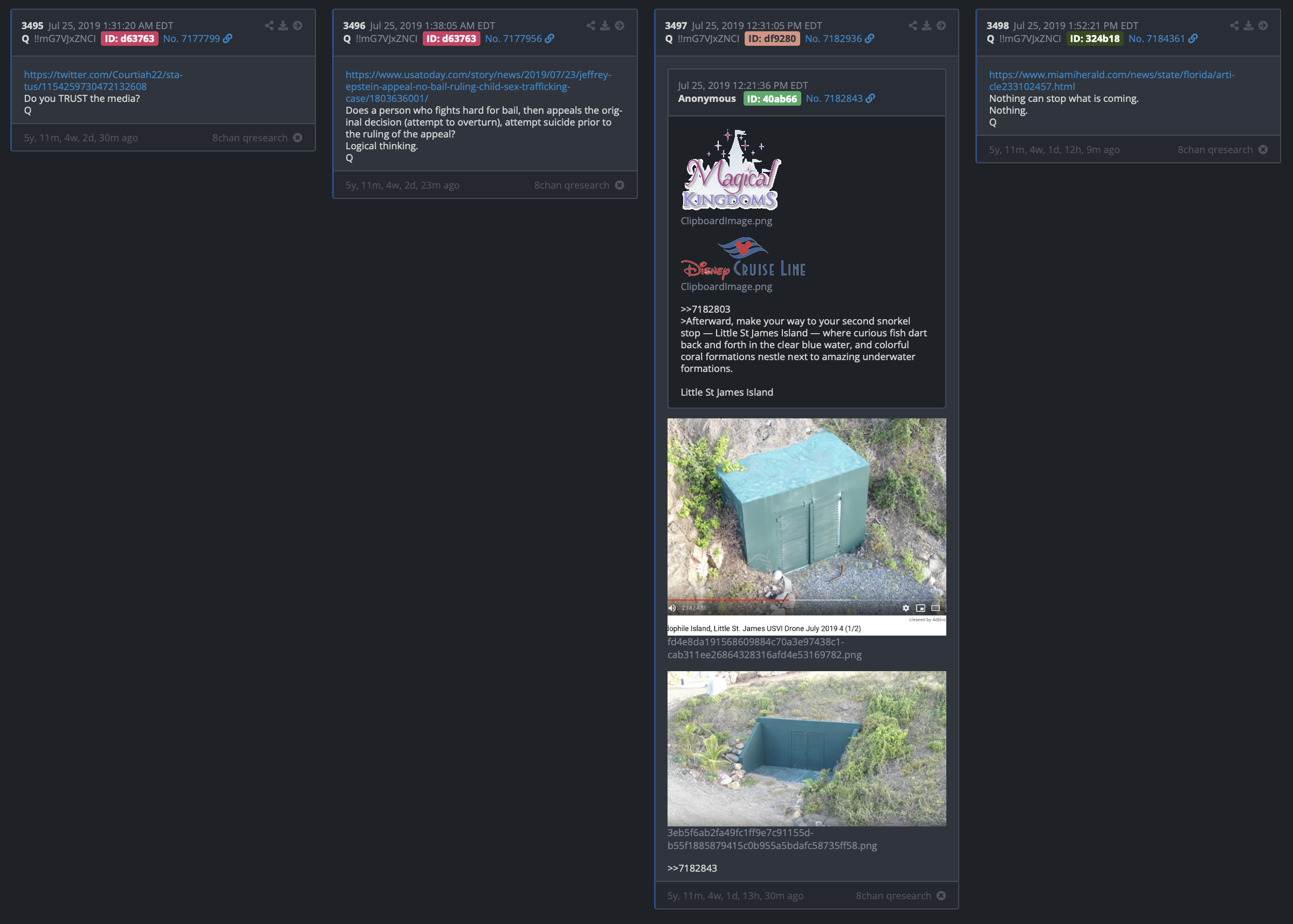
Task: Open post link No. 7184361
Action: pos(1163,39)
